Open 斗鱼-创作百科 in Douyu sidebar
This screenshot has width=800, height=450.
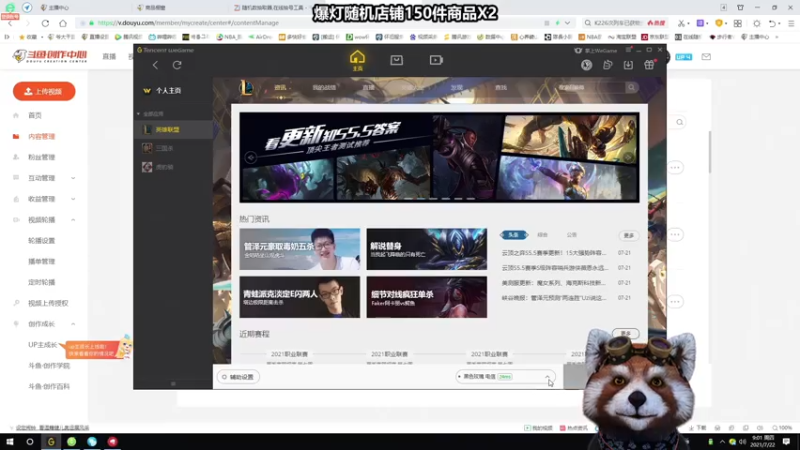49,386
